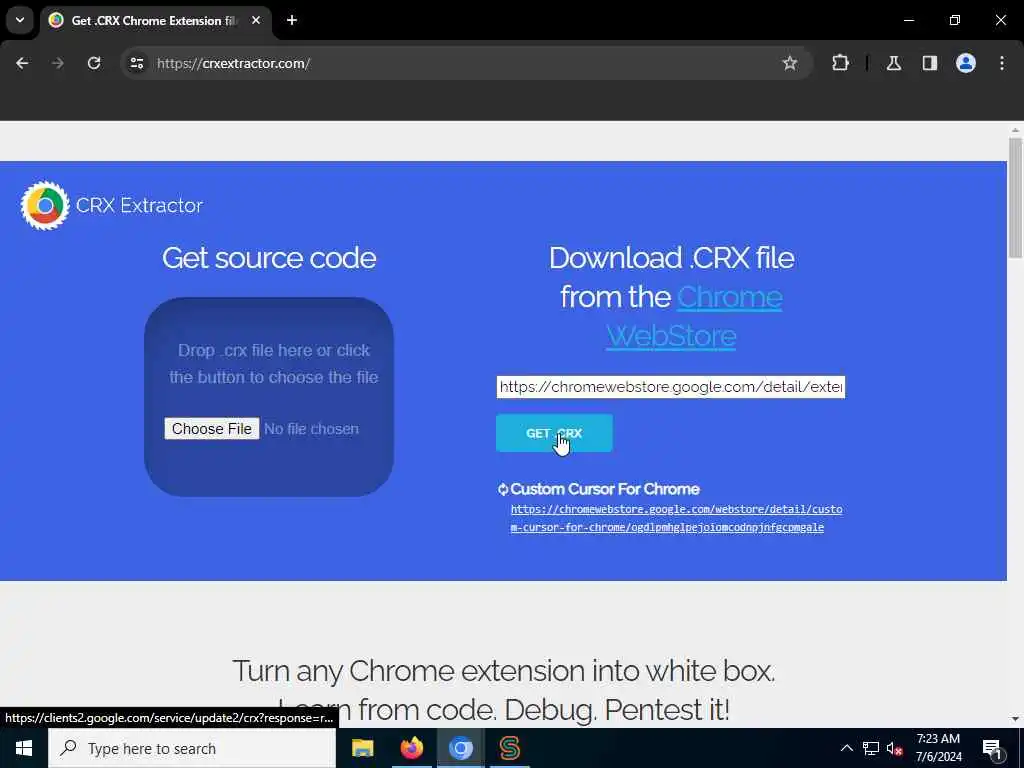
Task: Expand the tab search dropdown arrow
Action: pyautogui.click(x=20, y=20)
